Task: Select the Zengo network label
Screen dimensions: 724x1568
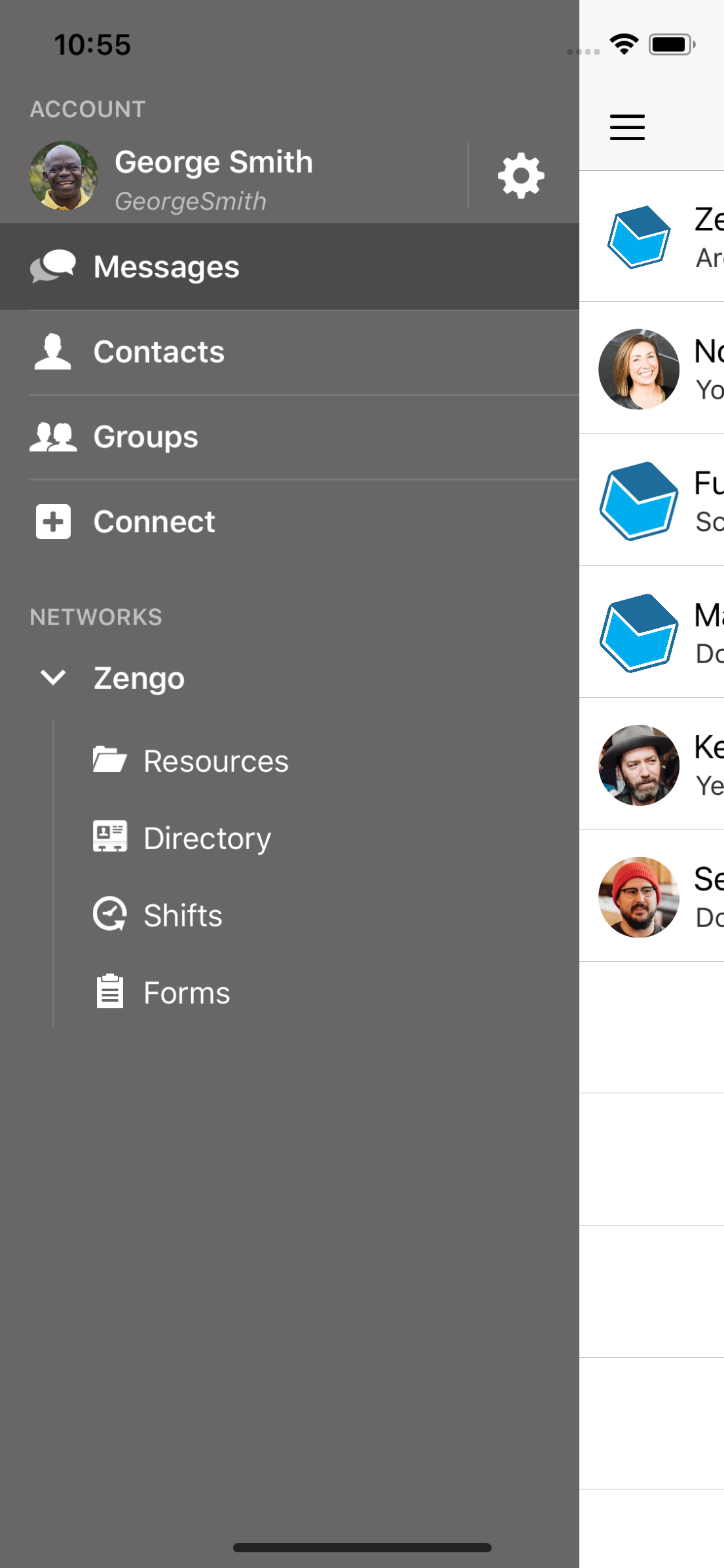Action: (x=139, y=678)
